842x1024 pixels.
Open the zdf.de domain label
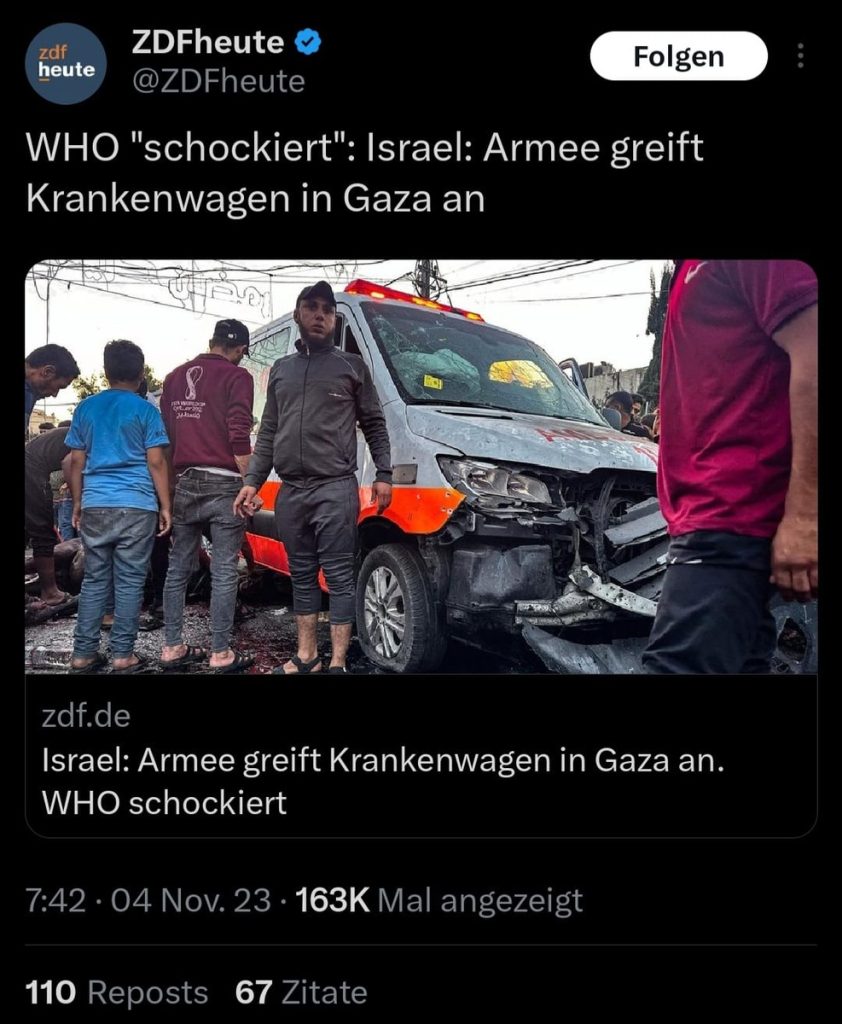[86, 716]
